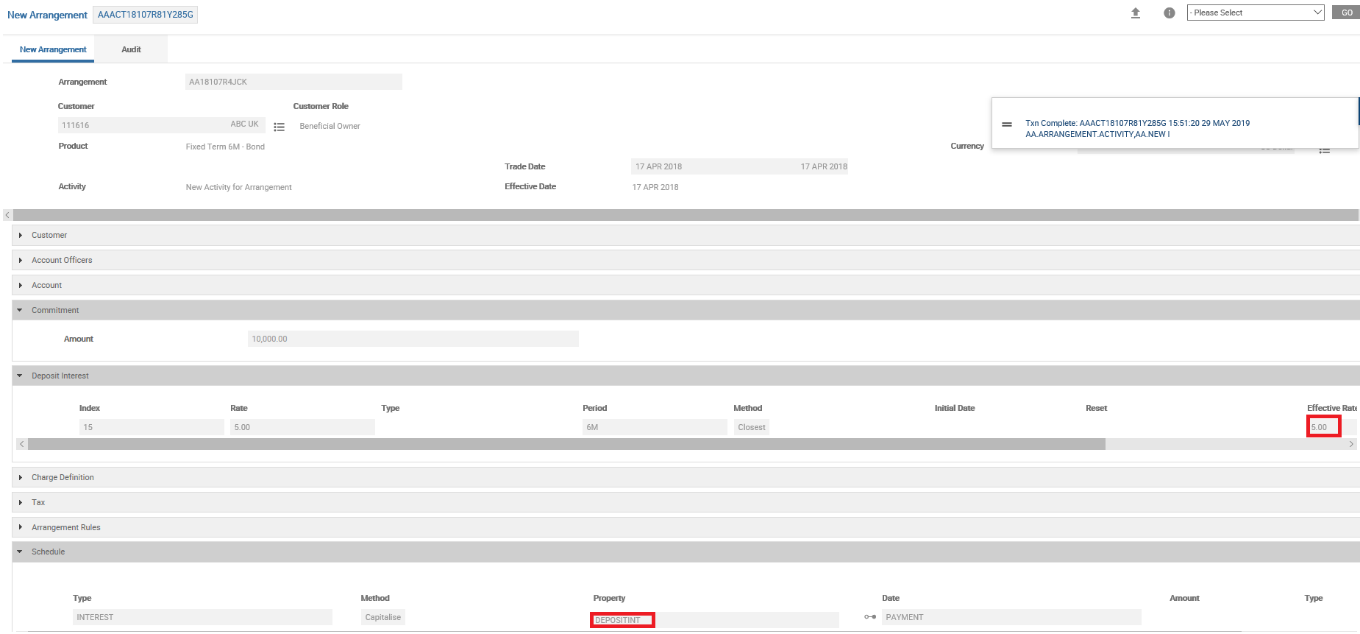Open the list icon beside customer ABC UK
Viewport: 1360px width, 634px height.
pos(279,127)
